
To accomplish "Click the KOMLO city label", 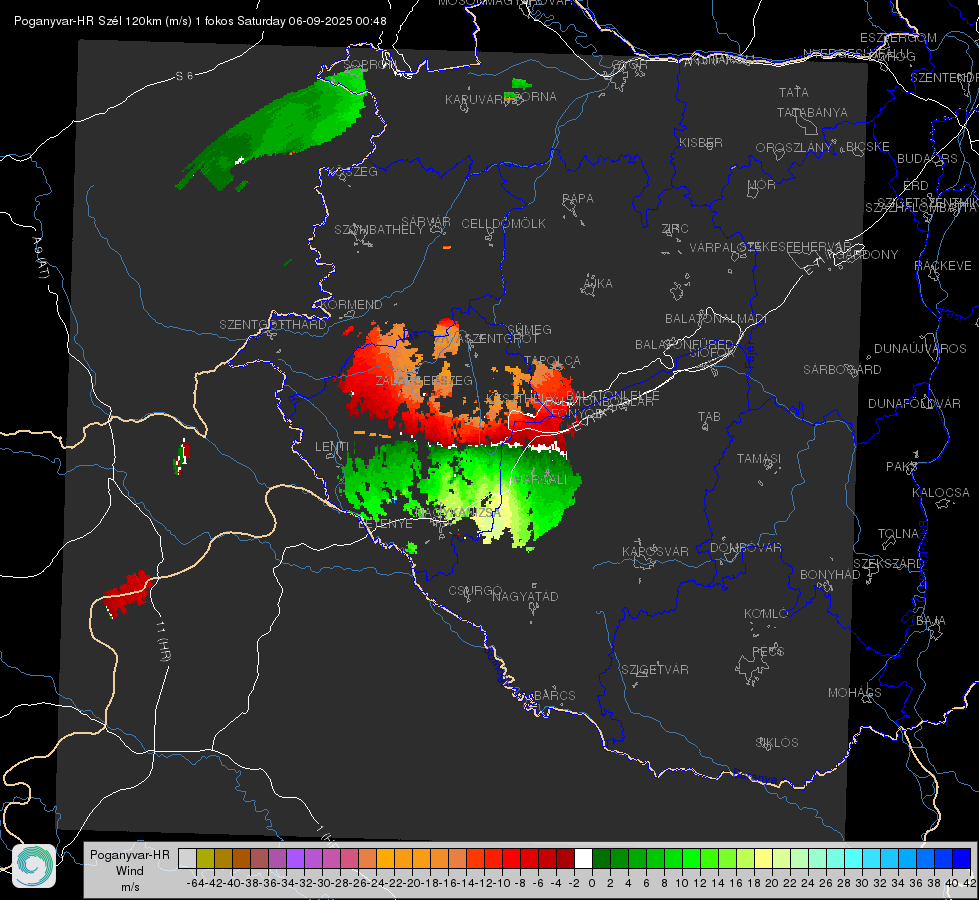I will click(x=766, y=614).
